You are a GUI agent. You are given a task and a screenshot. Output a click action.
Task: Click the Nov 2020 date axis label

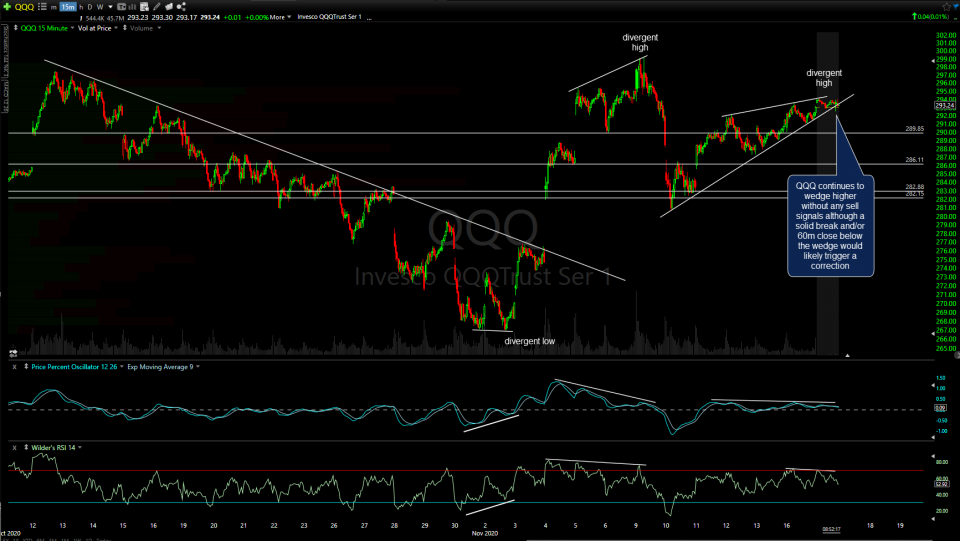click(x=484, y=533)
